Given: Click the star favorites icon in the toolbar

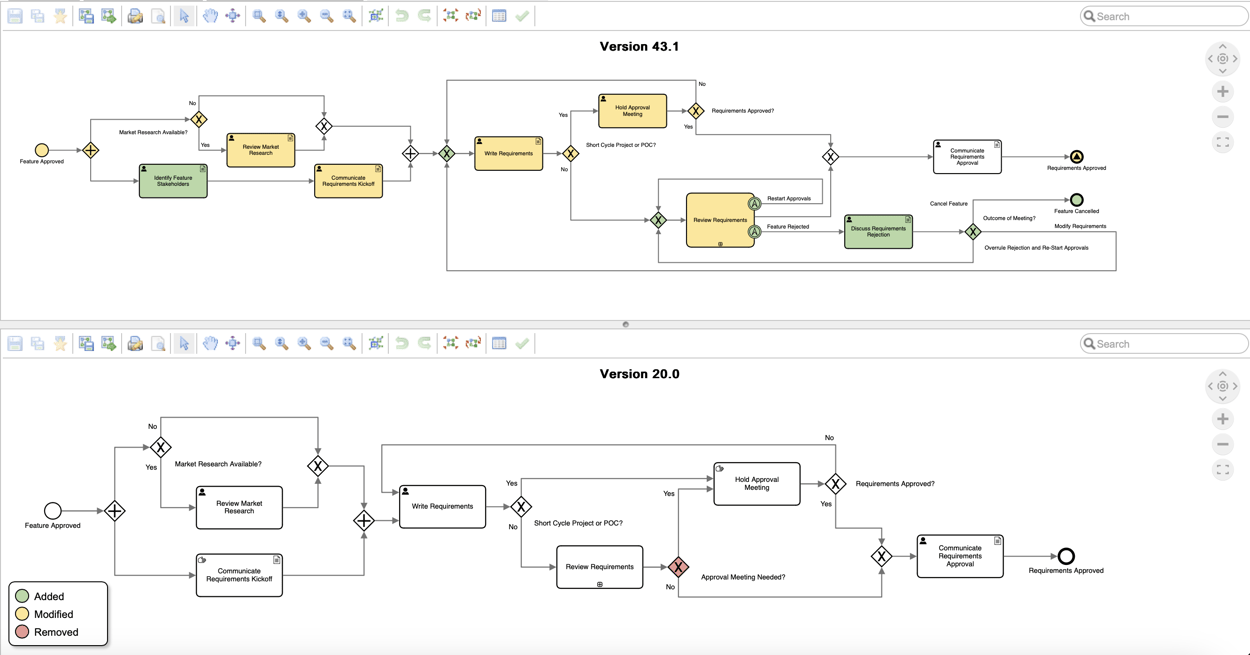Looking at the screenshot, I should click(60, 15).
